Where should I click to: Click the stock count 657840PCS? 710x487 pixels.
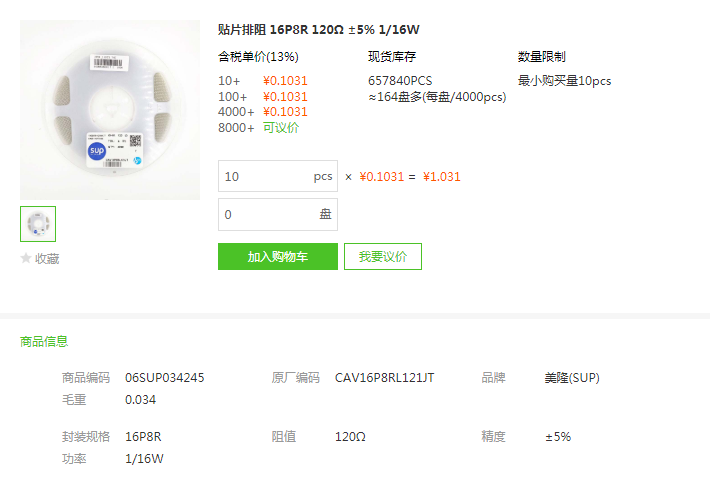pos(400,81)
